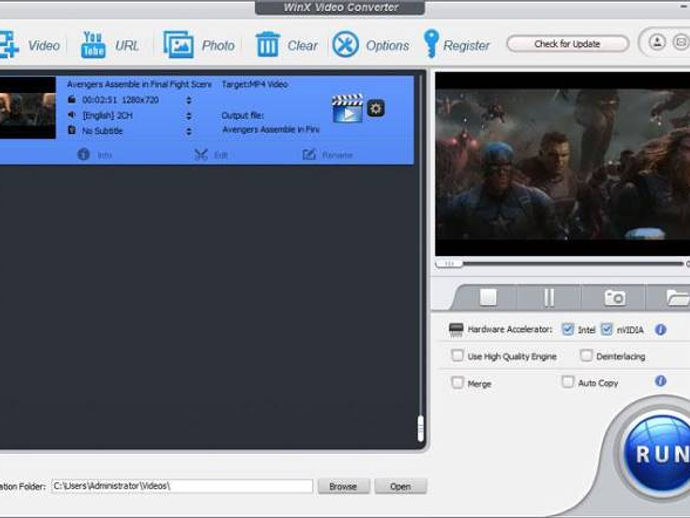The image size is (690, 518).
Task: Expand the [English] 2CH audio selector
Action: coord(189,116)
